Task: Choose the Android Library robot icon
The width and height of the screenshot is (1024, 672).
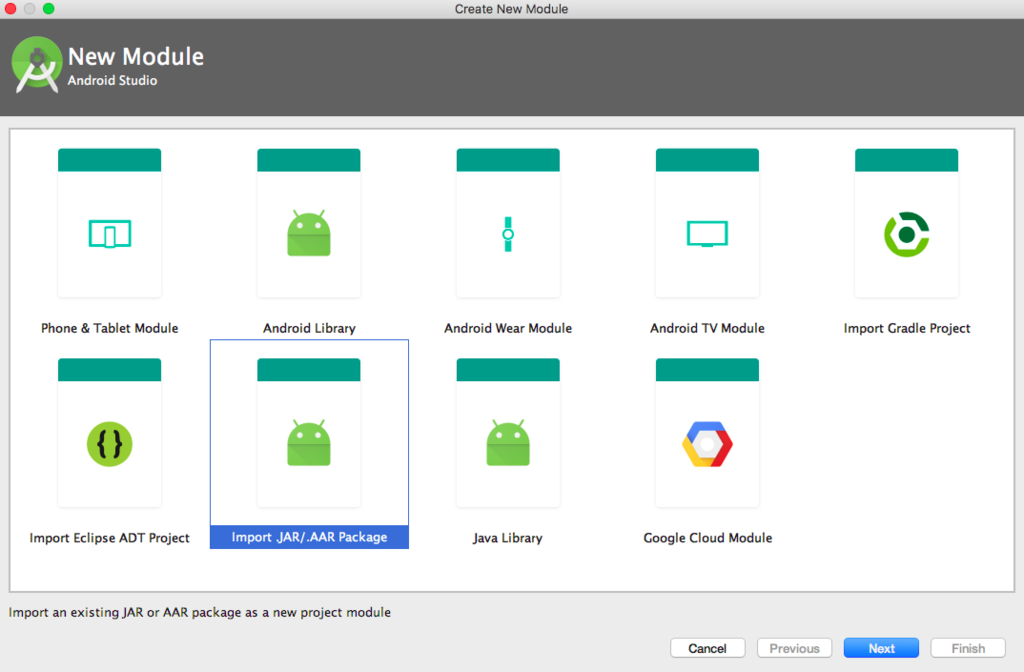Action: [x=309, y=233]
